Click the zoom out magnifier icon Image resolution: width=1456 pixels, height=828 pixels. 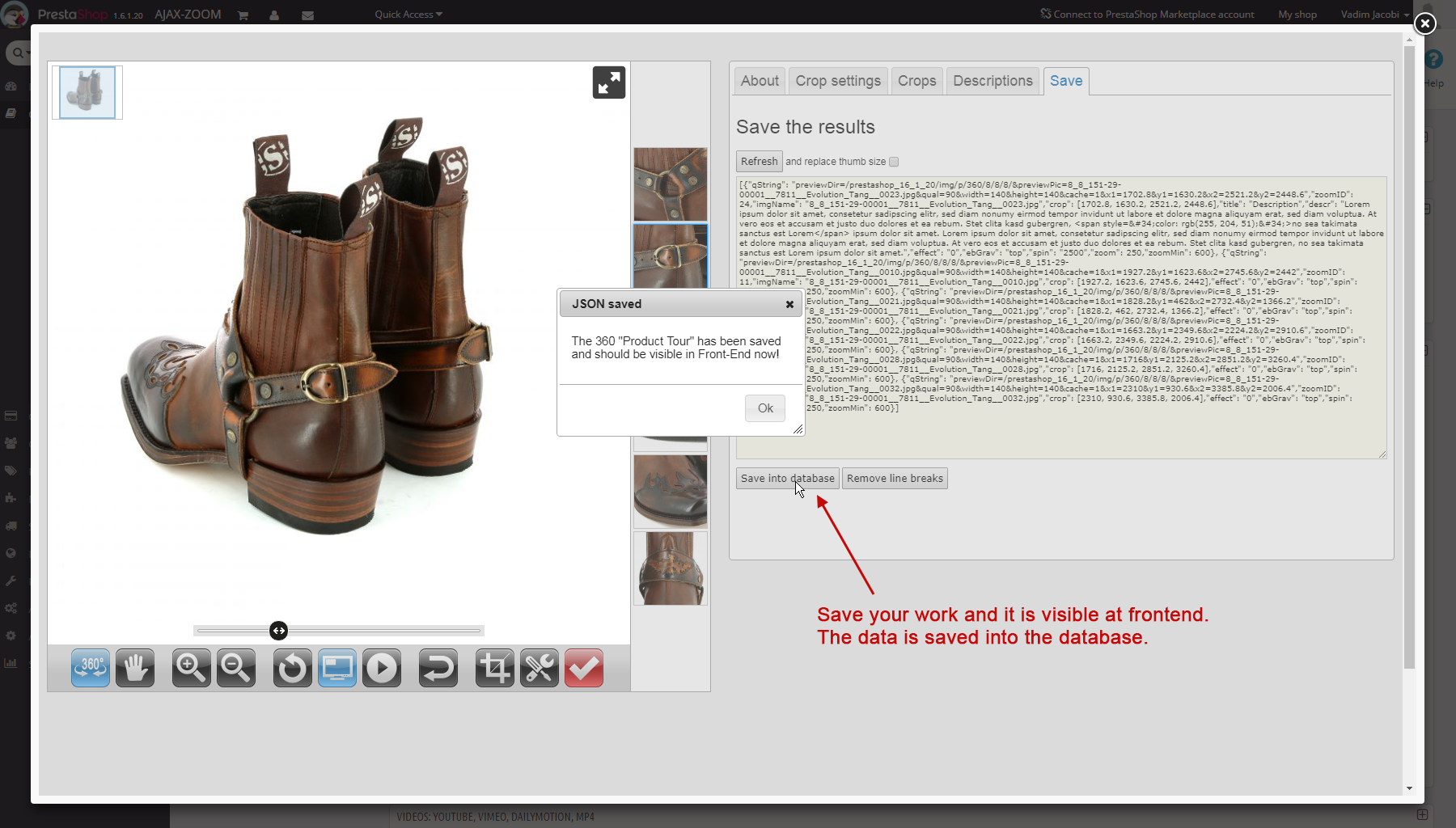[x=236, y=669]
